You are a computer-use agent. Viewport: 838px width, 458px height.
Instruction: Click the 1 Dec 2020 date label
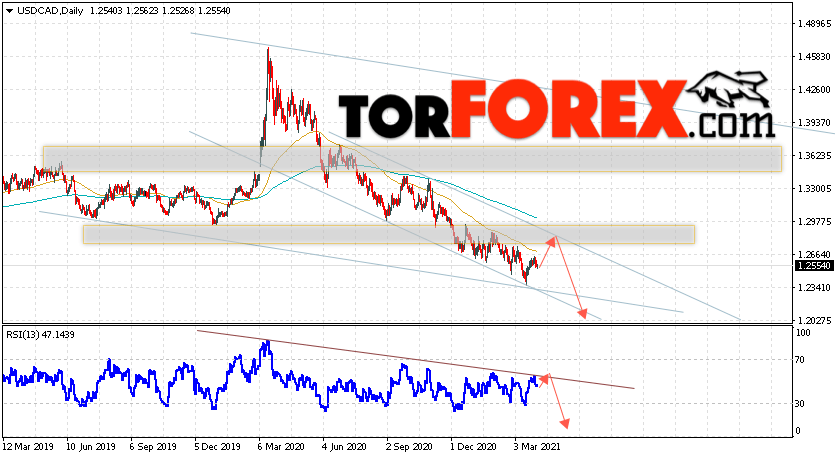[473, 447]
